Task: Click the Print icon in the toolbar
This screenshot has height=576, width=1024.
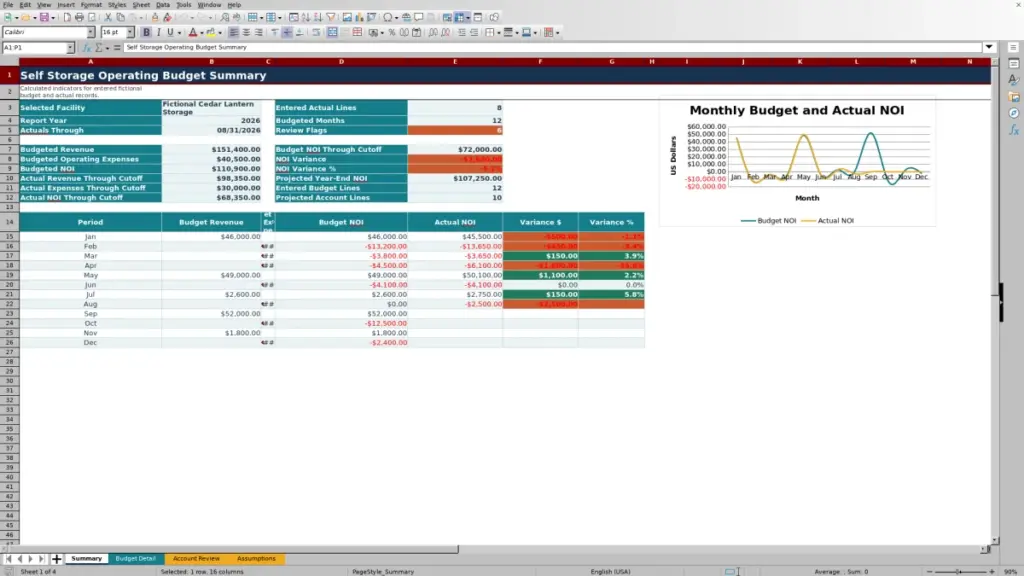Action: [x=79, y=17]
